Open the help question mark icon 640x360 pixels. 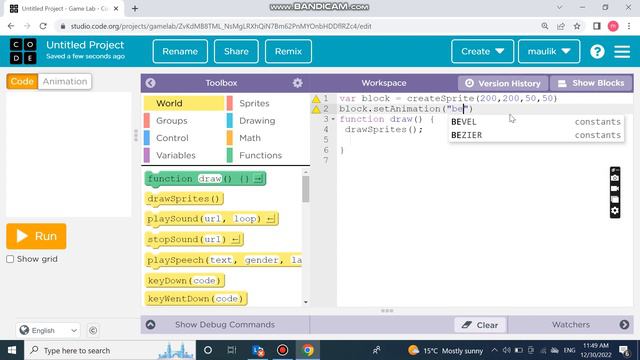[x=597, y=51]
